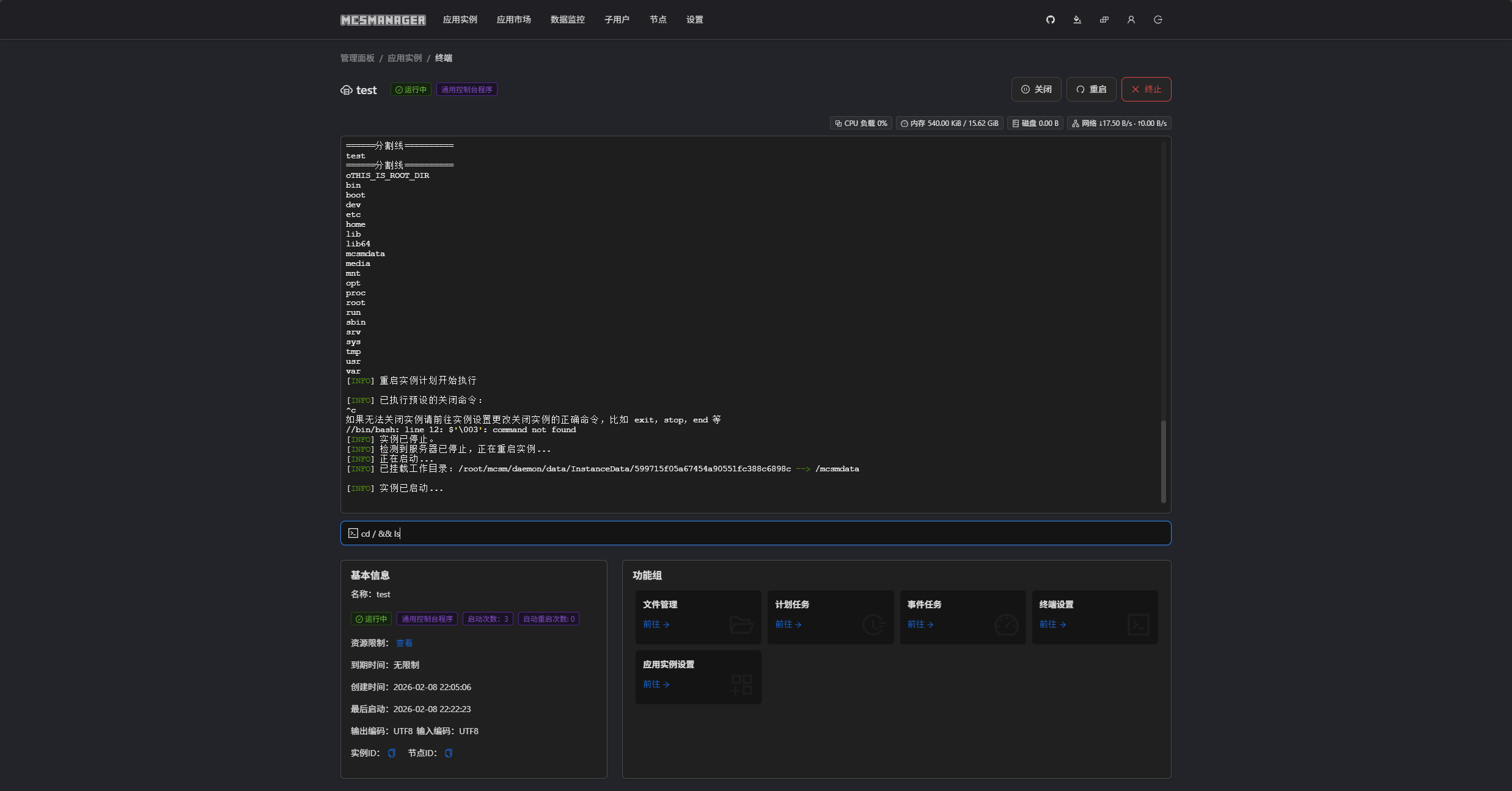The image size is (1512, 791).
Task: Focus the terminal command input field
Action: click(755, 533)
